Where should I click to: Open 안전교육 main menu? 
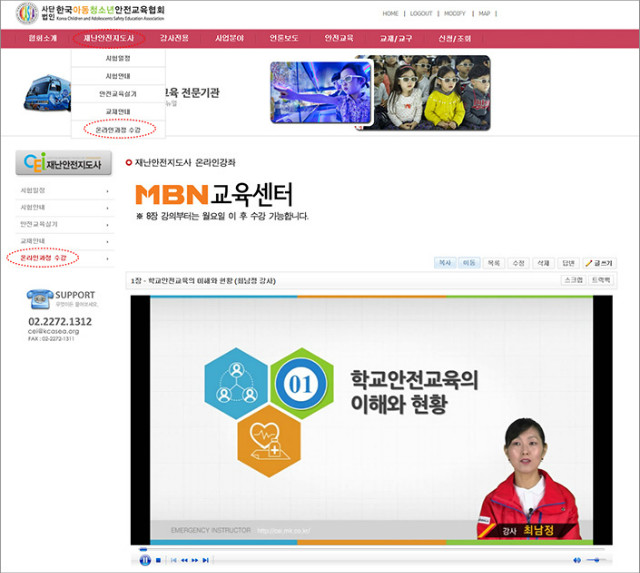click(339, 38)
